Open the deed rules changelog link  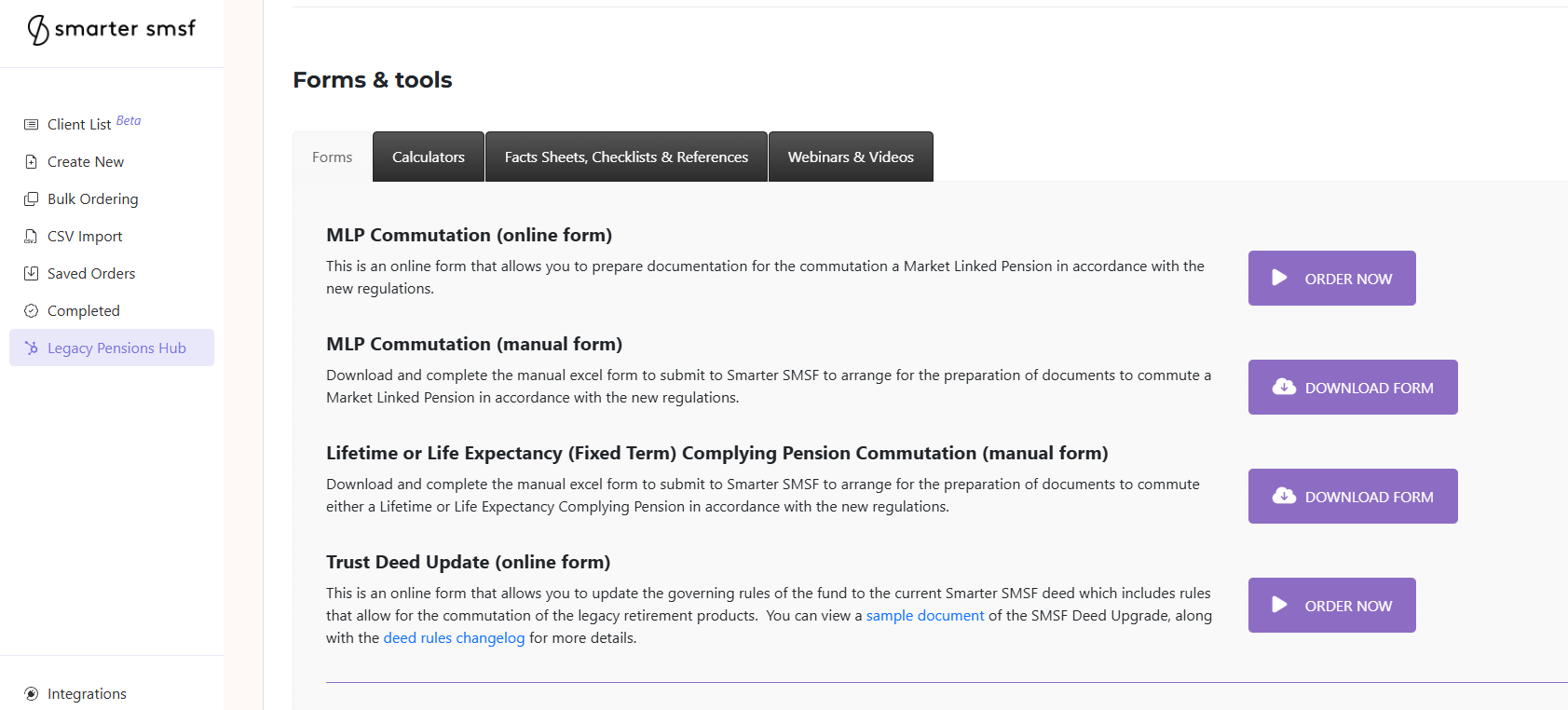click(x=455, y=638)
